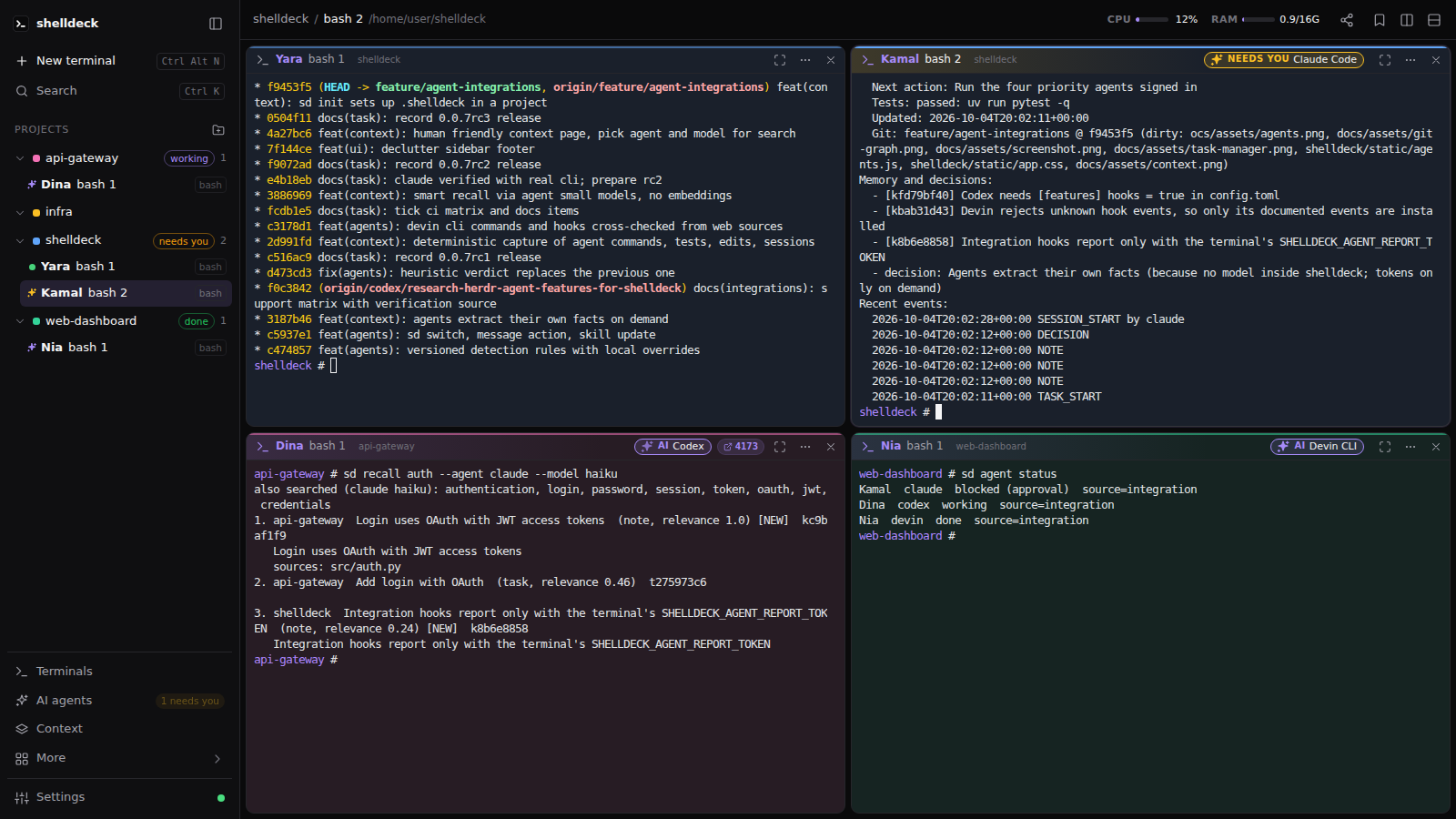This screenshot has height=819, width=1456.
Task: Click the CPU usage bar
Action: [1152, 20]
